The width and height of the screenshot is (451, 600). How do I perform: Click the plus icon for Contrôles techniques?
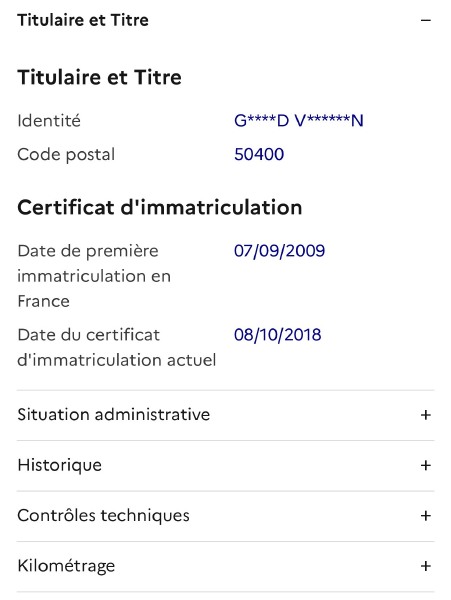[x=426, y=516]
